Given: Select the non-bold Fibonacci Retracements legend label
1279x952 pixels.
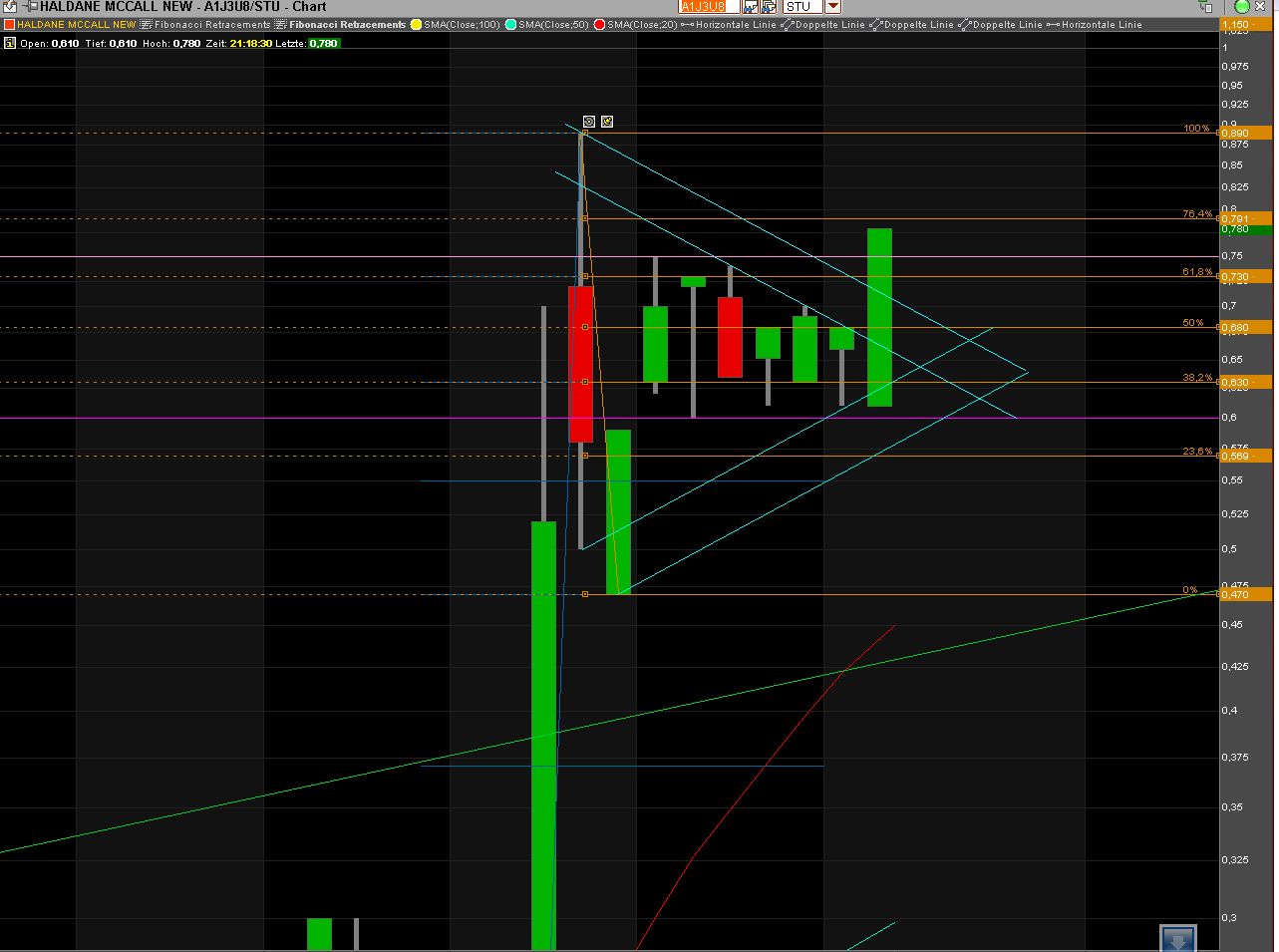Looking at the screenshot, I should [212, 25].
